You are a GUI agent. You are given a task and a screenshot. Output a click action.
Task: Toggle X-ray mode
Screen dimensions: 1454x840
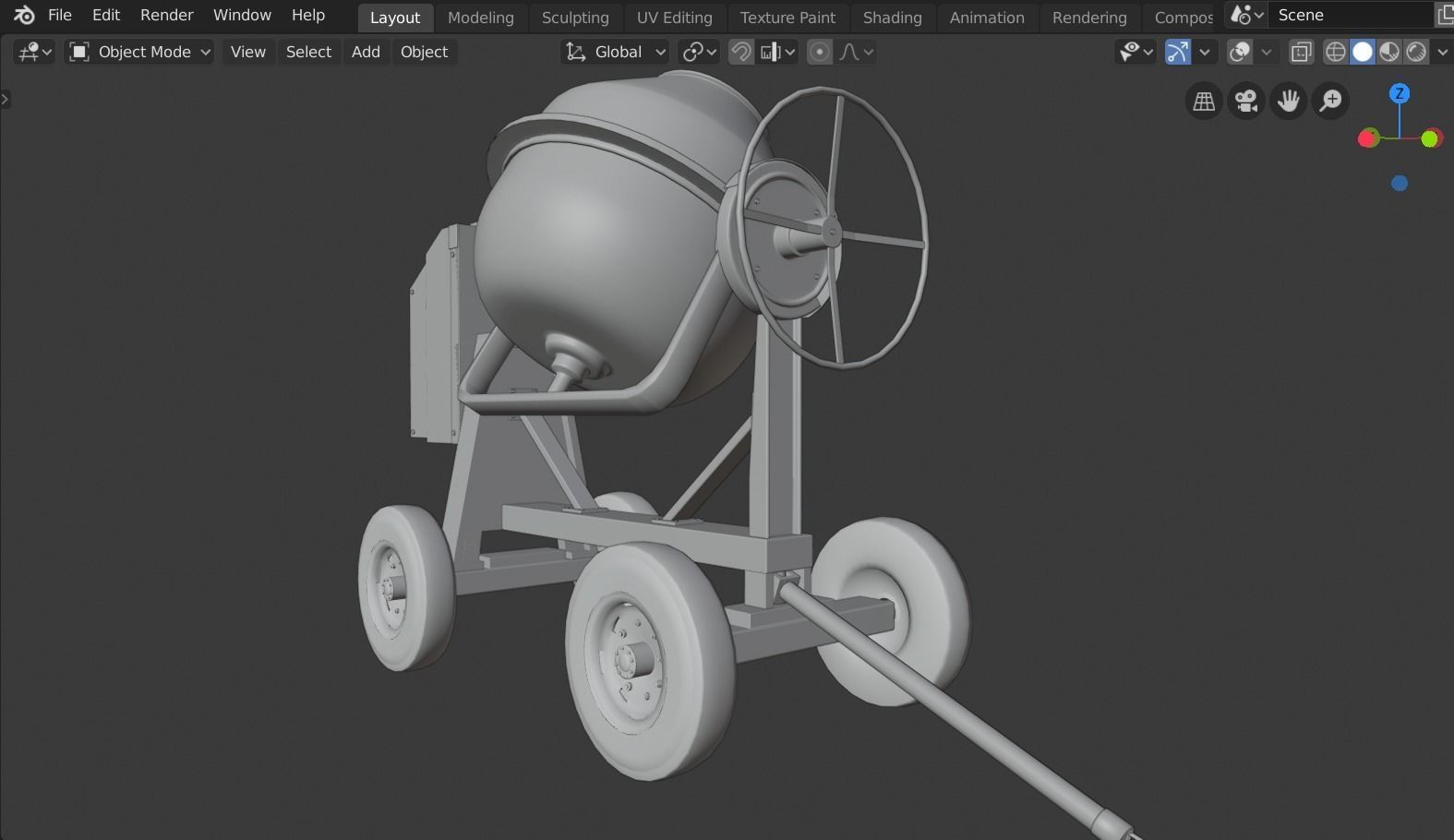pos(1302,52)
